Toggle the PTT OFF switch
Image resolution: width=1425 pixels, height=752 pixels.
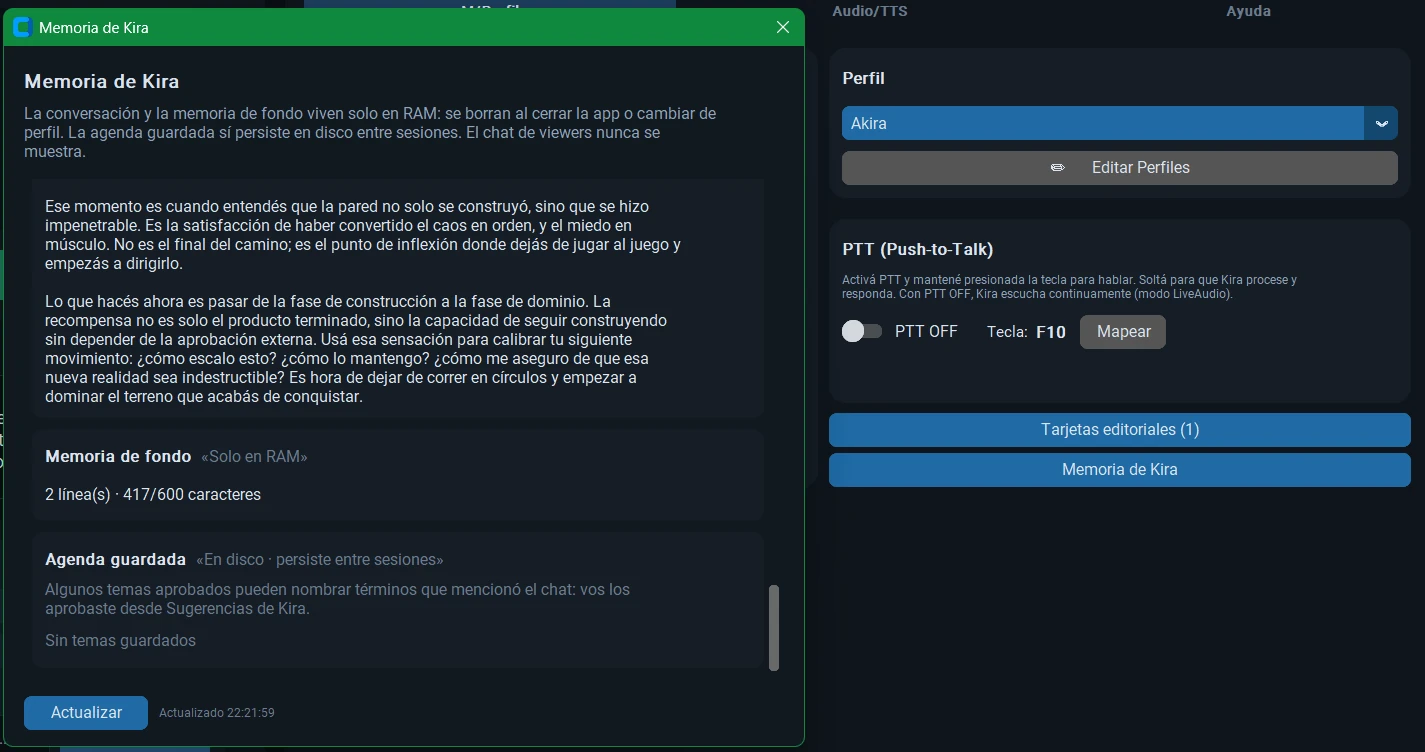coord(862,331)
